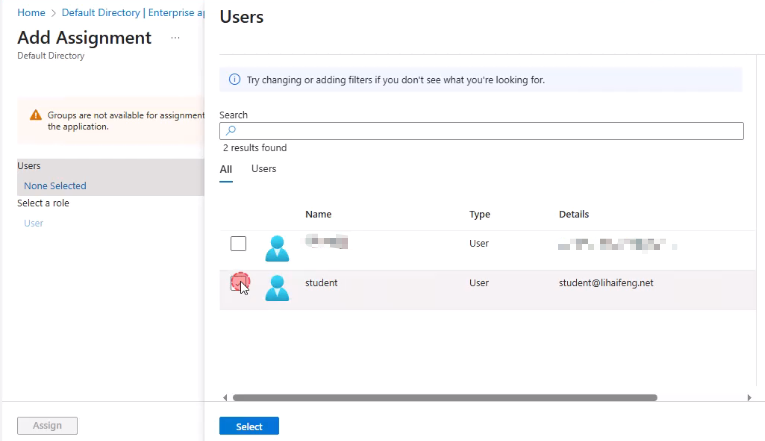Open the ellipsis menu next to Add Assignment
Image resolution: width=765 pixels, height=441 pixels.
pos(175,38)
